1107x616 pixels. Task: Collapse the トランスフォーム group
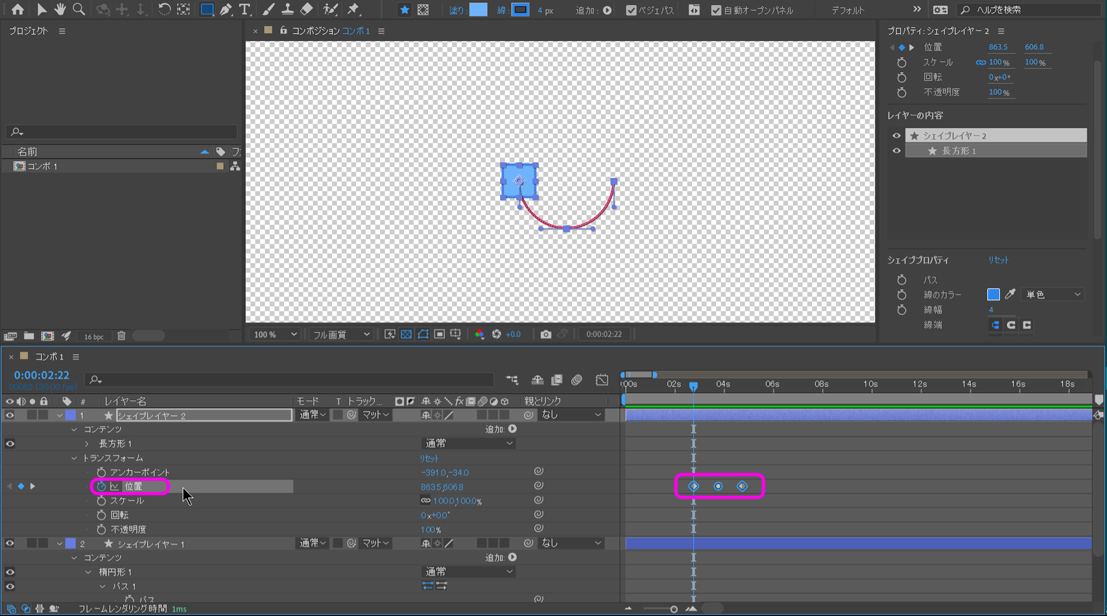tap(74, 458)
